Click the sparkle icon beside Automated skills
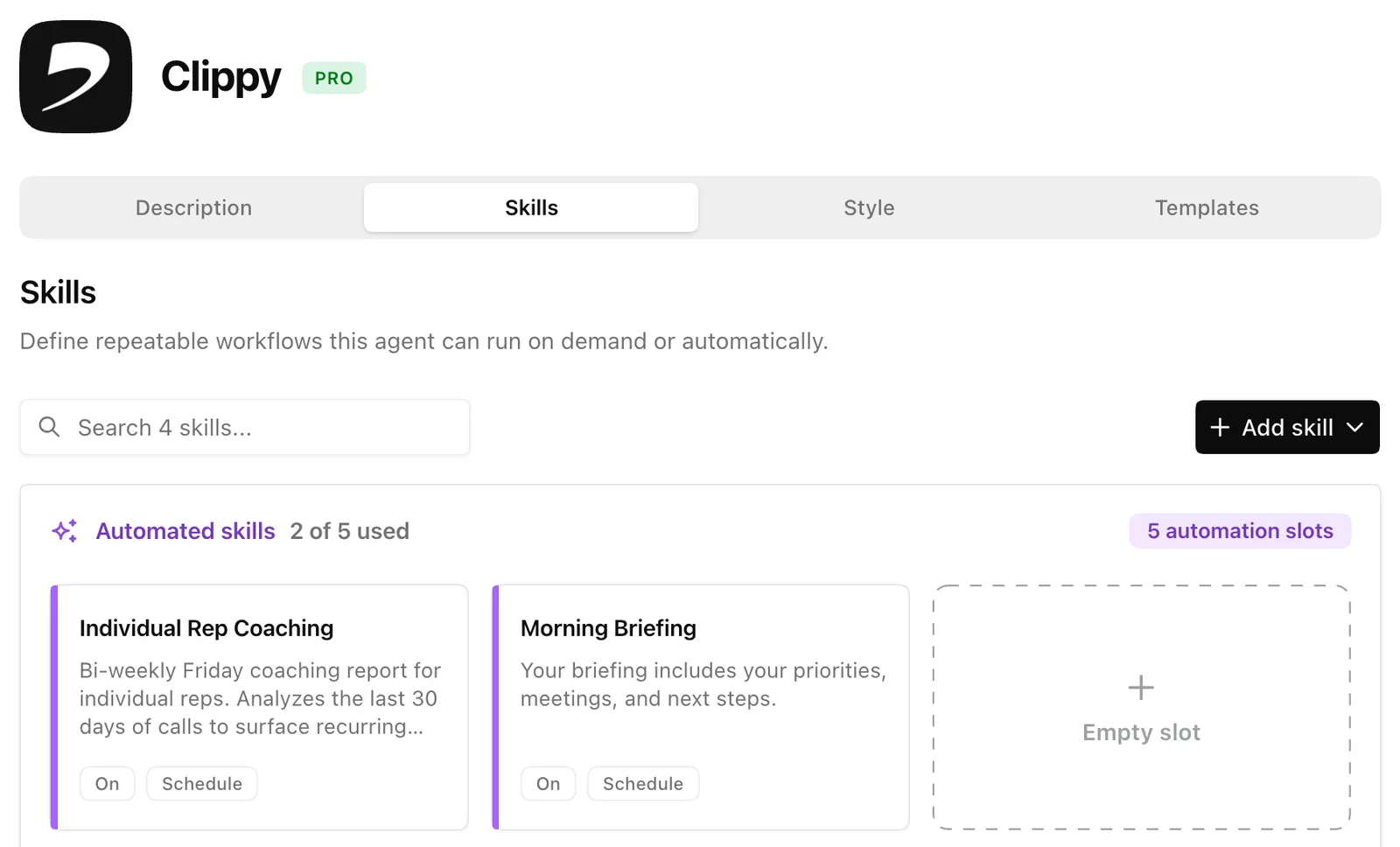The image size is (1400, 847). click(x=65, y=531)
